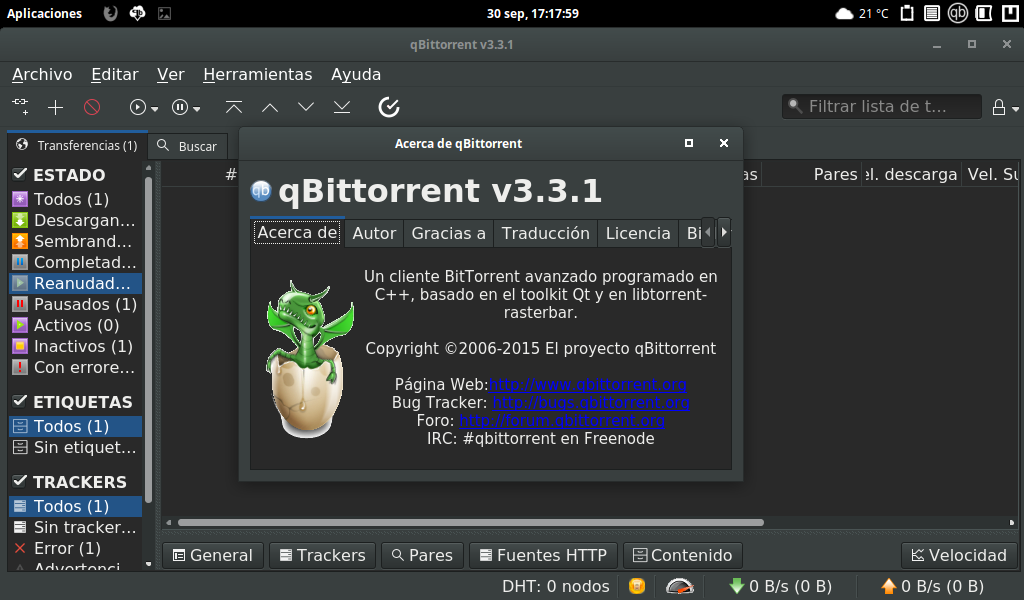Screen dimensions: 1024x600
Task: Toggle the ESTADO section checkbox
Action: (x=20, y=174)
